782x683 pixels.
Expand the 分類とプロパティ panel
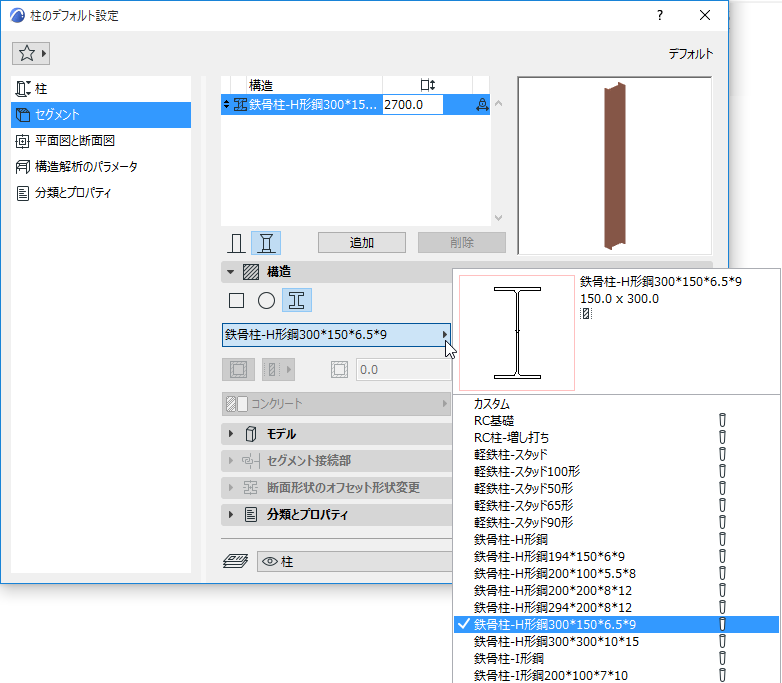(230, 514)
